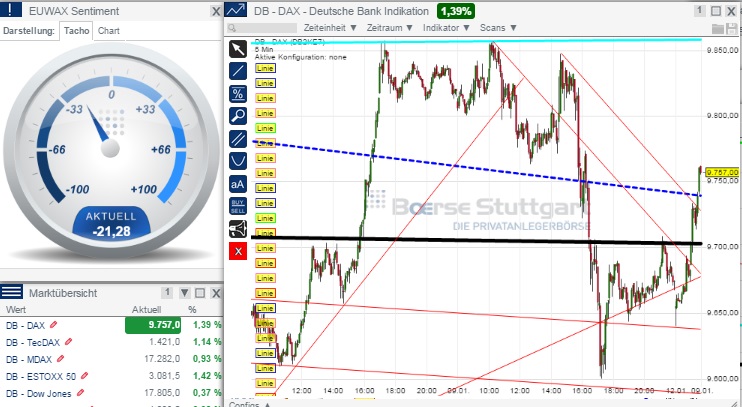Viewport: 742px width, 407px height.
Task: Click the exclamation icon of EUWAX Sentiment
Action: 11,9
